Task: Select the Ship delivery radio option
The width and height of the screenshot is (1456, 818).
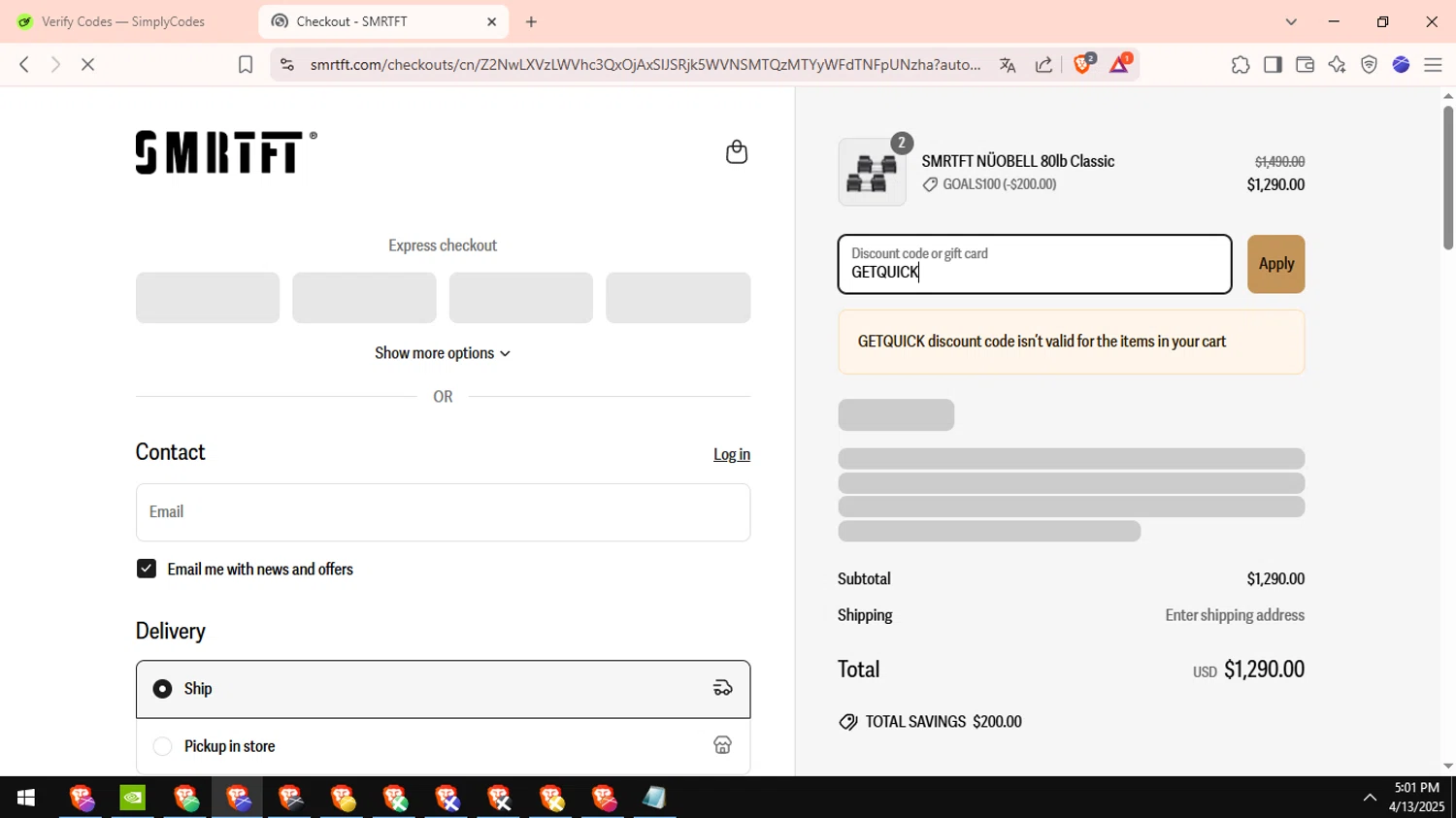Action: (163, 689)
